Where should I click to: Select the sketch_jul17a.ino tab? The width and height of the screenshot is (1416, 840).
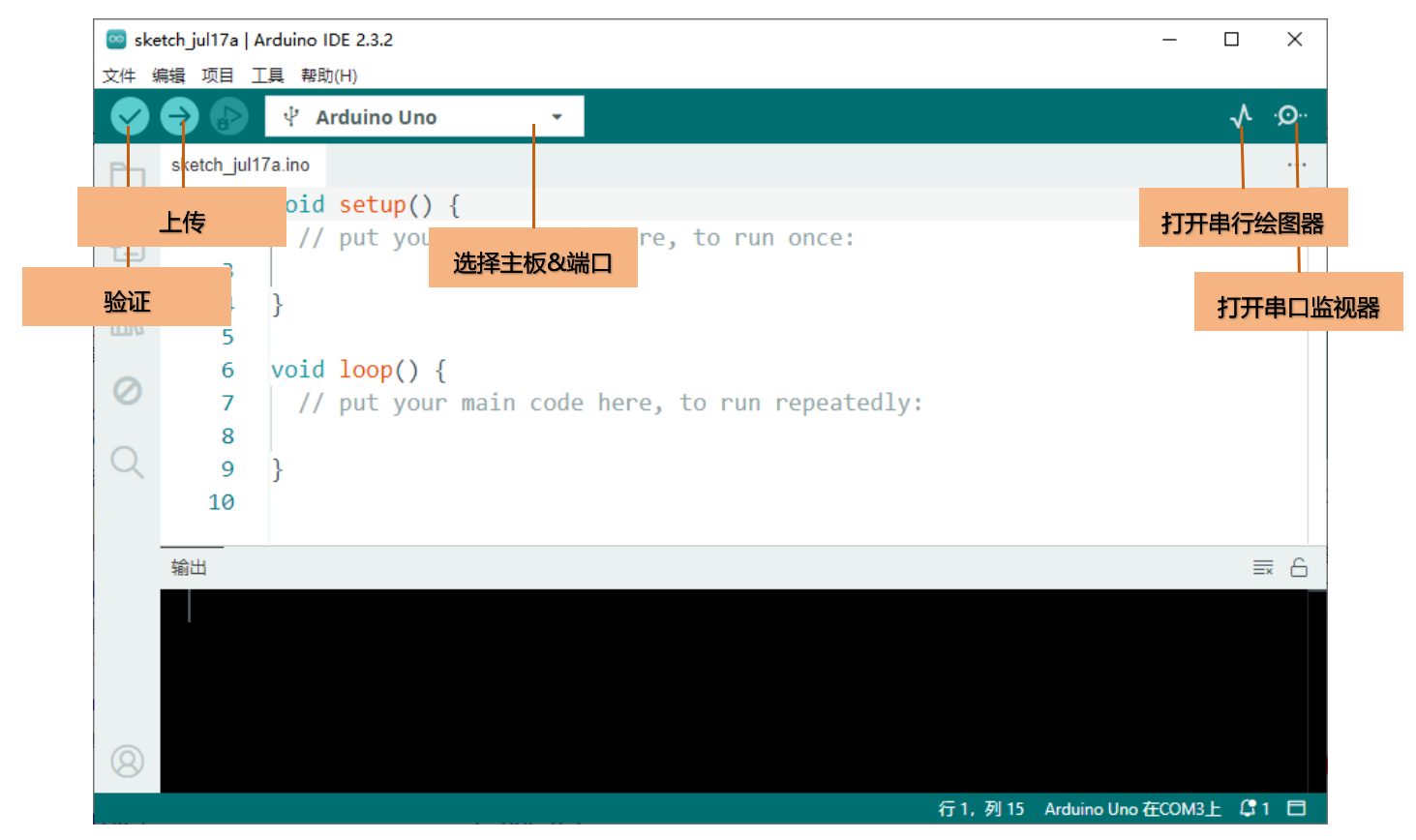pos(242,165)
